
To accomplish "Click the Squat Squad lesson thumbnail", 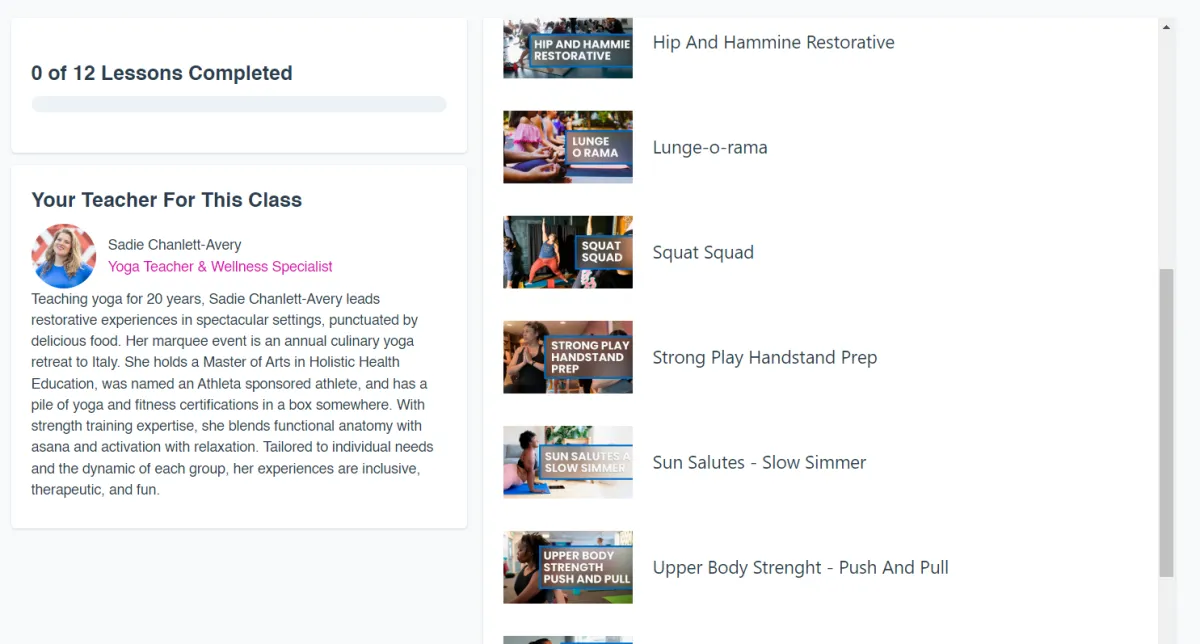I will pos(568,252).
